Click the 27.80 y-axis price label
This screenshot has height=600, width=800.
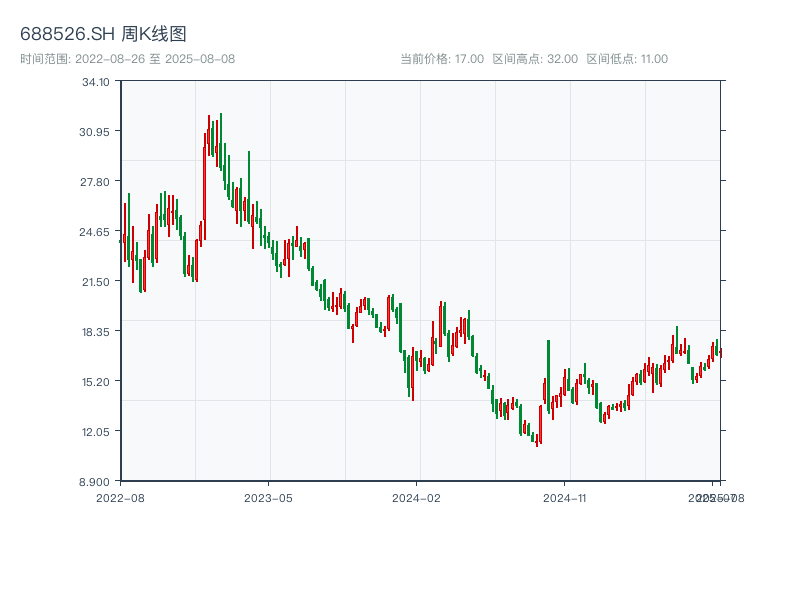pos(96,182)
